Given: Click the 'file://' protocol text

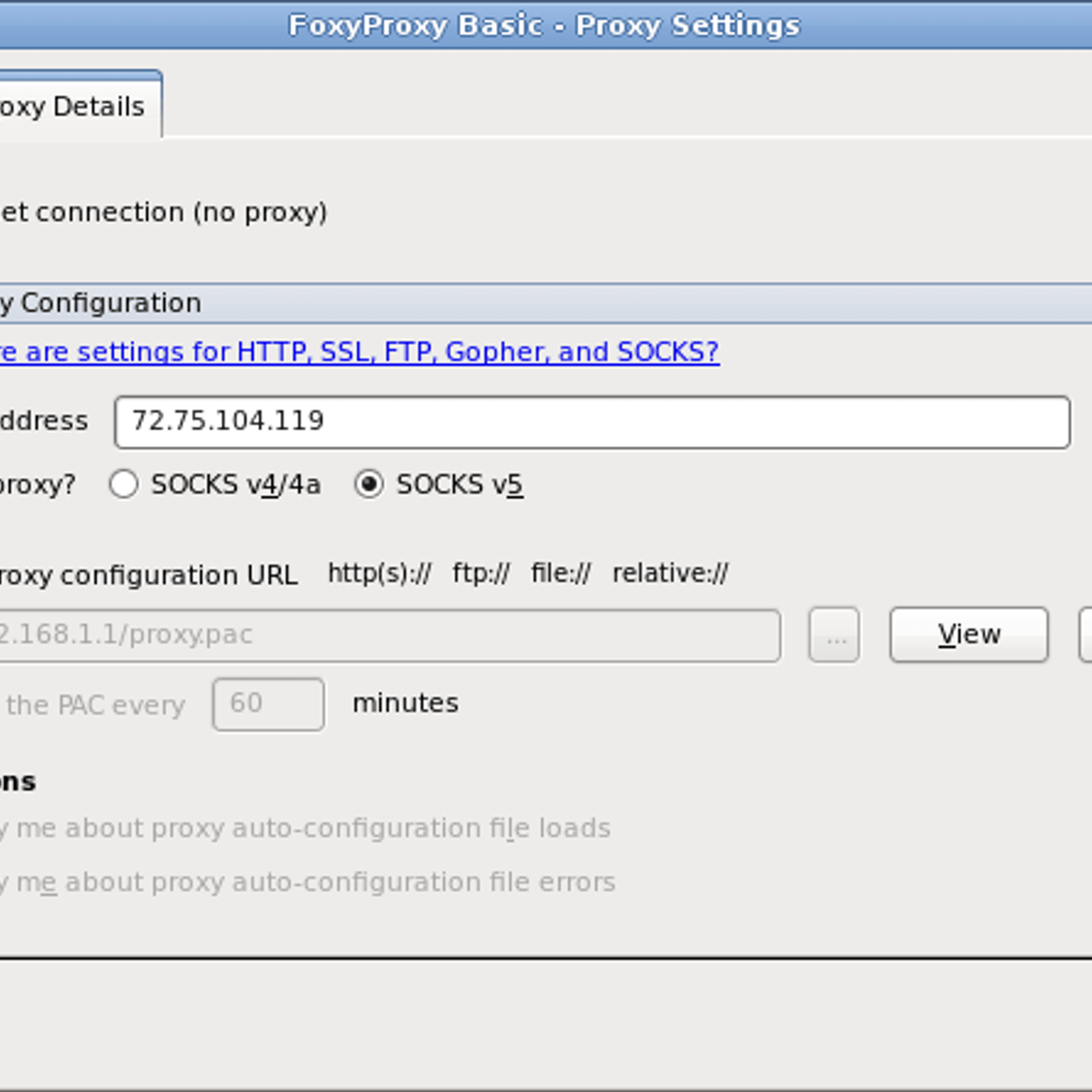Looking at the screenshot, I should 561,574.
